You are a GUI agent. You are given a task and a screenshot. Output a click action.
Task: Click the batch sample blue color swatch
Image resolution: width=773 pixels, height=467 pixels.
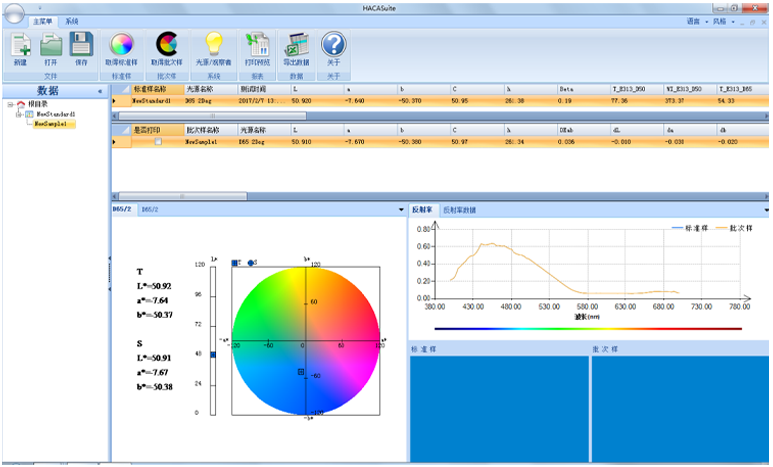tap(680, 409)
